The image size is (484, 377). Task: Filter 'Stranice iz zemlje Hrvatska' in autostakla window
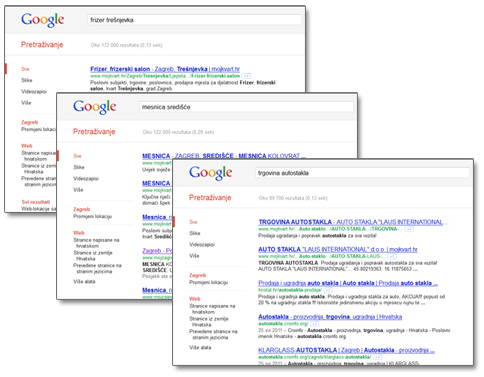tap(209, 322)
